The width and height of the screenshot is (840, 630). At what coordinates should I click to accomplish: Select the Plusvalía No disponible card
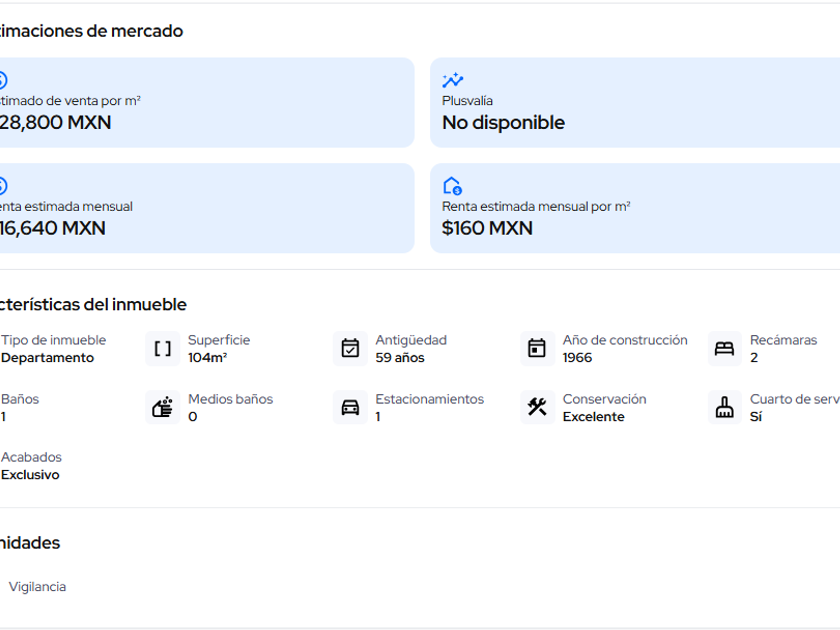(x=635, y=102)
